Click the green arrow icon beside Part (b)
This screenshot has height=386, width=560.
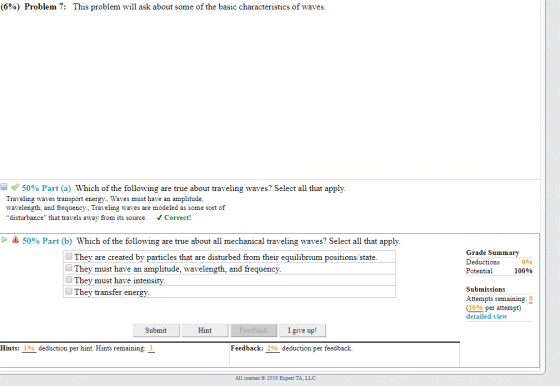(4, 240)
